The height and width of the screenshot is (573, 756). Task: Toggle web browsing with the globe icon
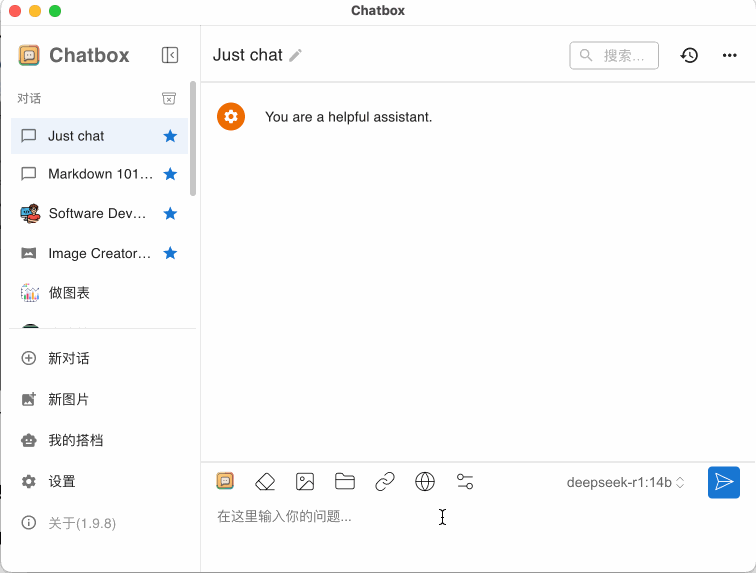425,481
